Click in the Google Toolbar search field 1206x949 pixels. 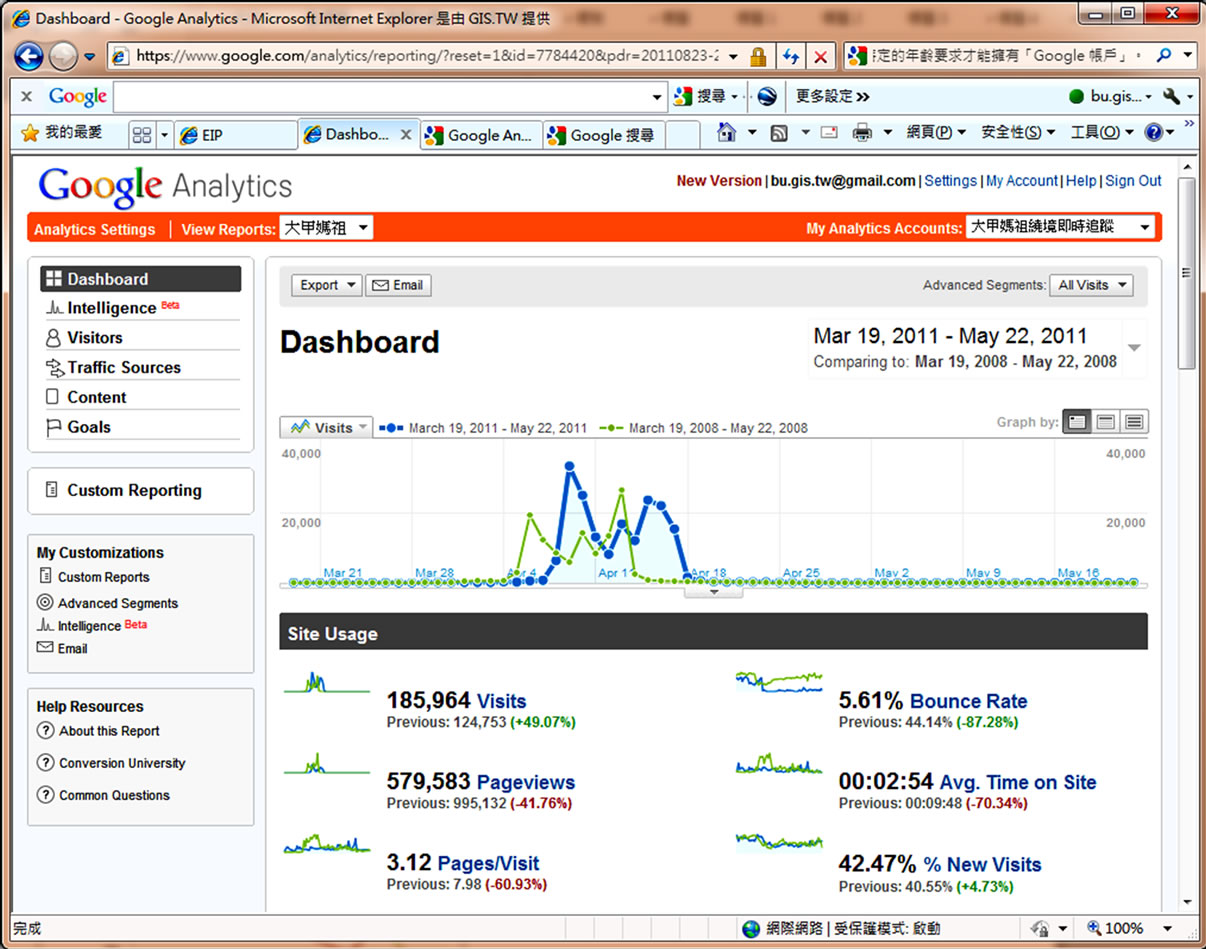382,96
